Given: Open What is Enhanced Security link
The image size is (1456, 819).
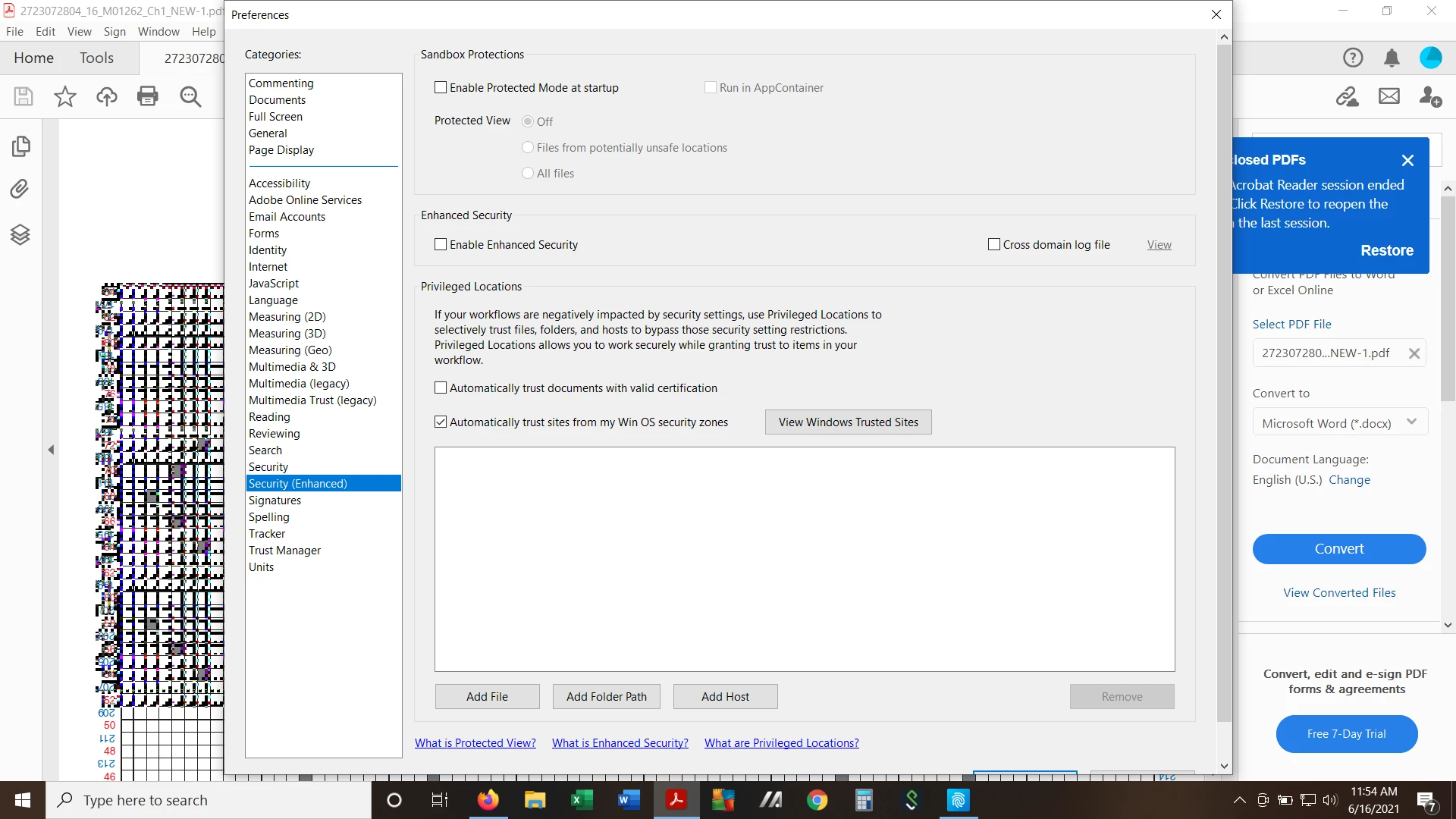Looking at the screenshot, I should 620,743.
